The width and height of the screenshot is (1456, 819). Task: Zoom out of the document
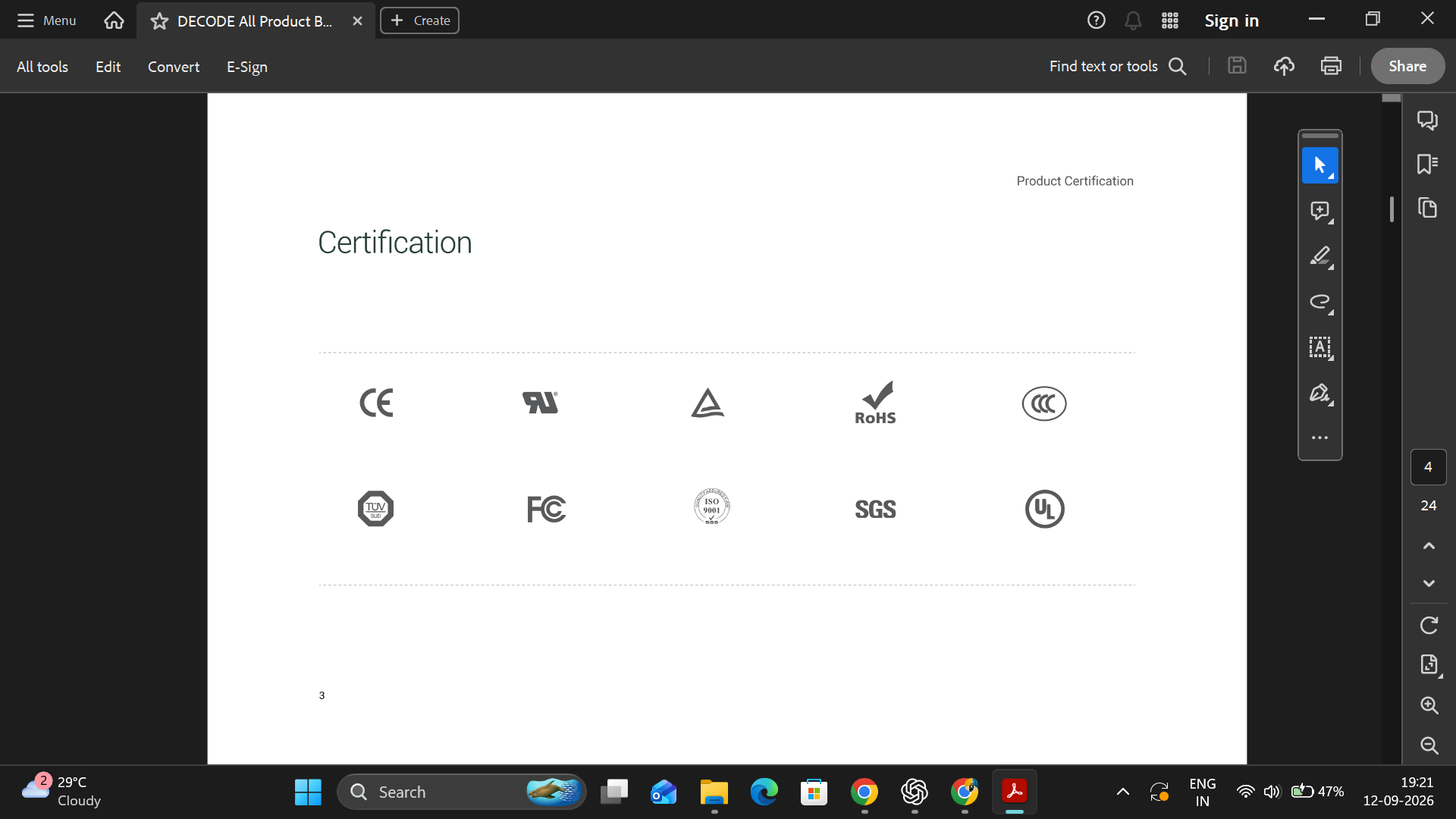pyautogui.click(x=1429, y=745)
